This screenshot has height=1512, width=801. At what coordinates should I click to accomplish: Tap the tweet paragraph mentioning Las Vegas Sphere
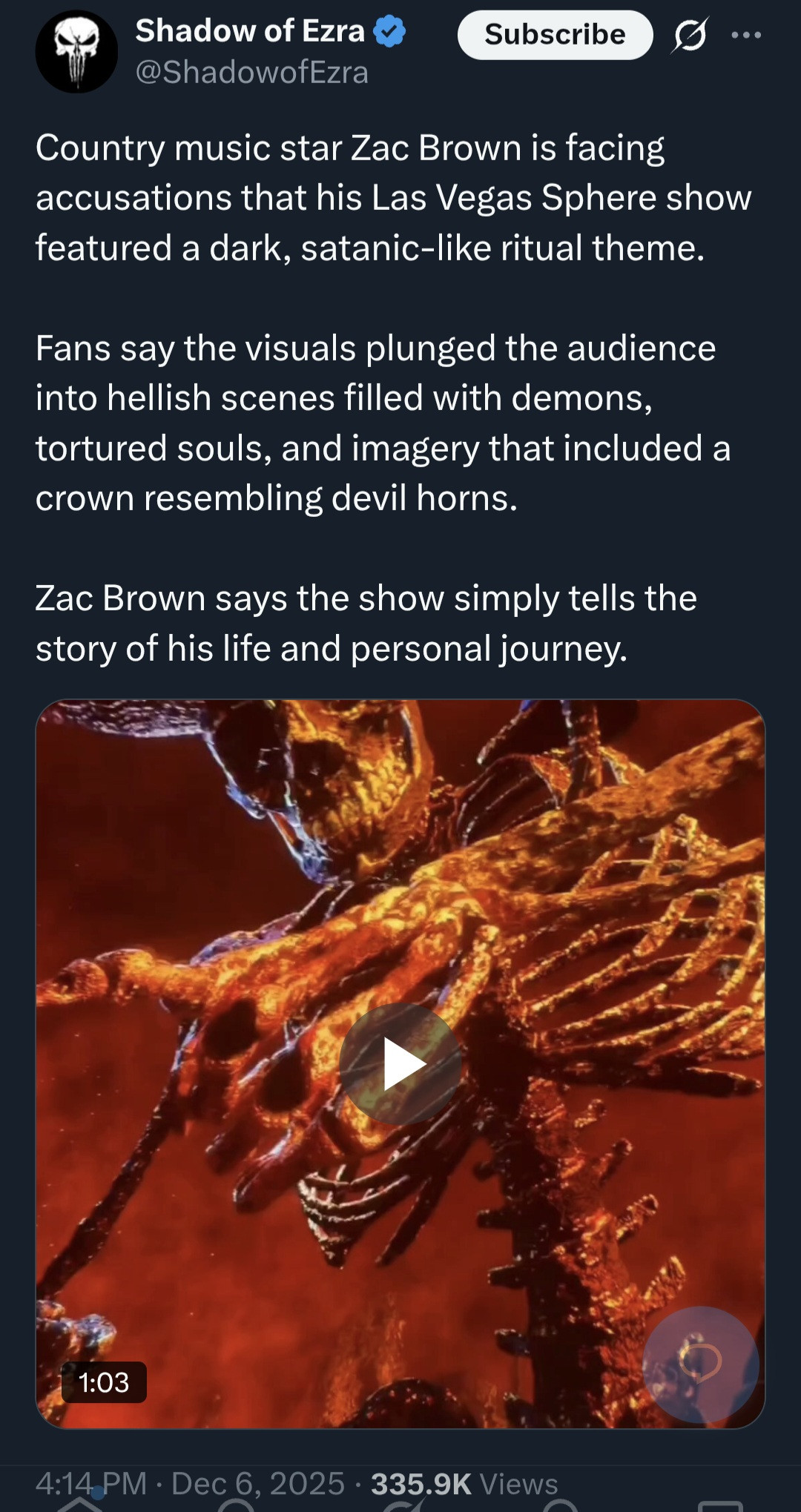(393, 197)
